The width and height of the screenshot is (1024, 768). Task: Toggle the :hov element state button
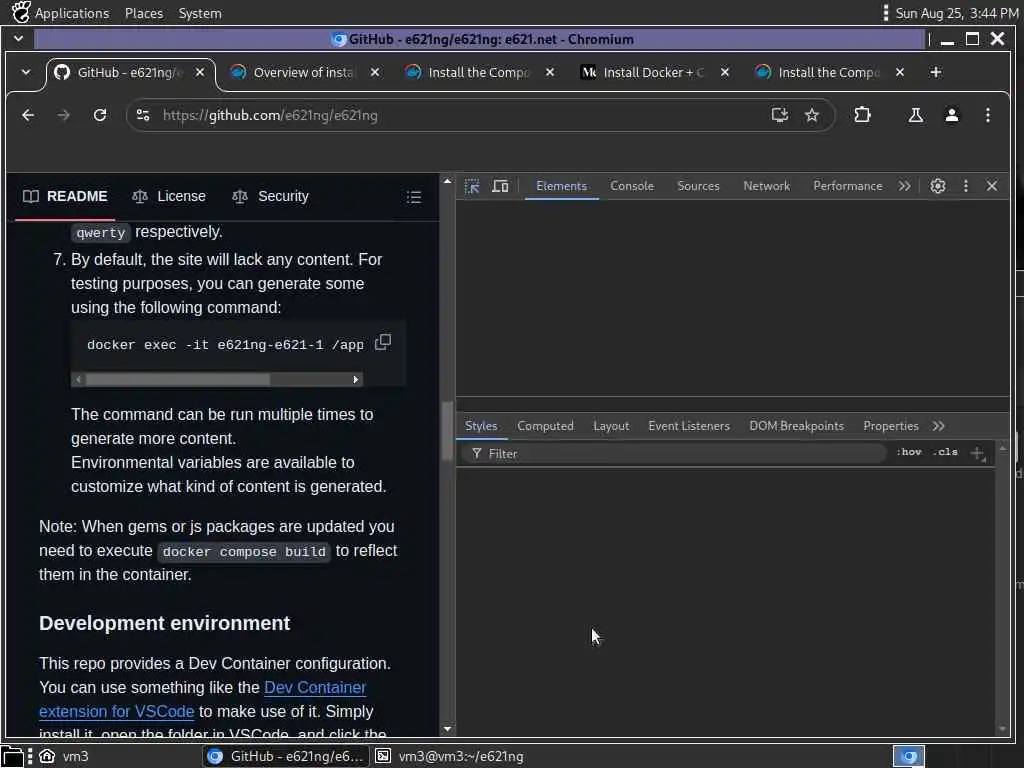point(908,452)
